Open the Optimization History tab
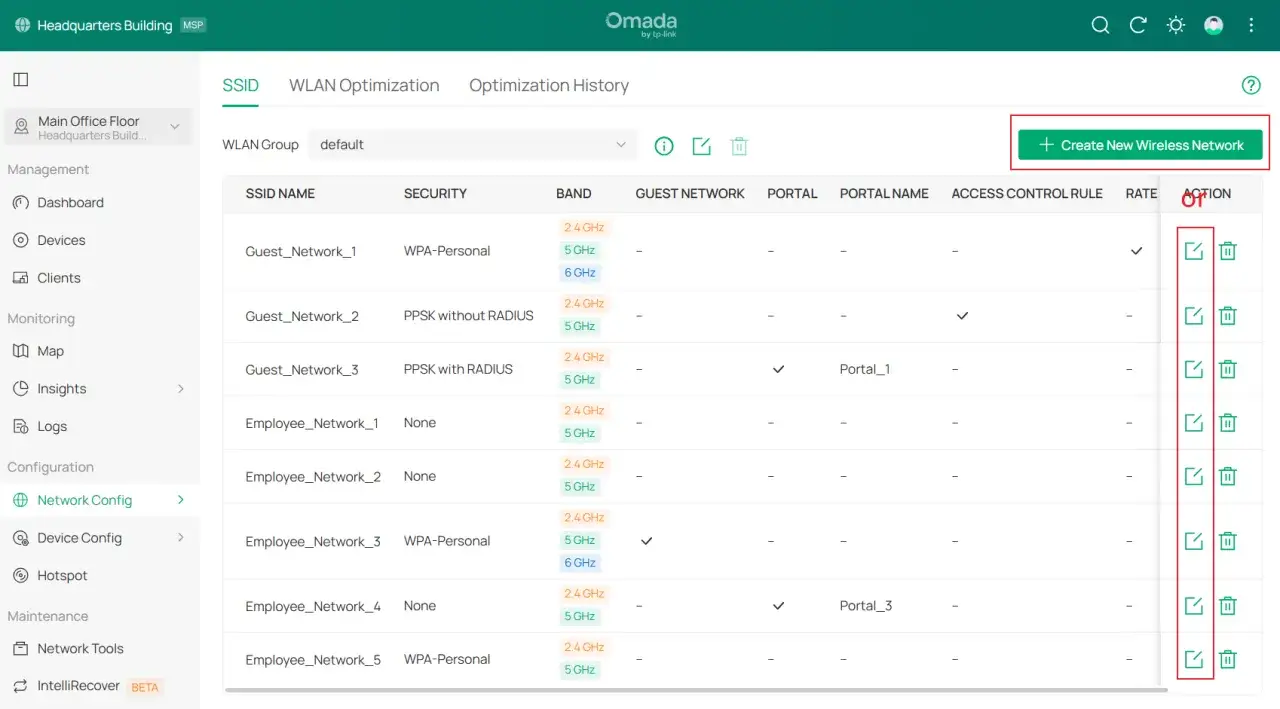Screen dimensions: 1280x709 pos(549,85)
